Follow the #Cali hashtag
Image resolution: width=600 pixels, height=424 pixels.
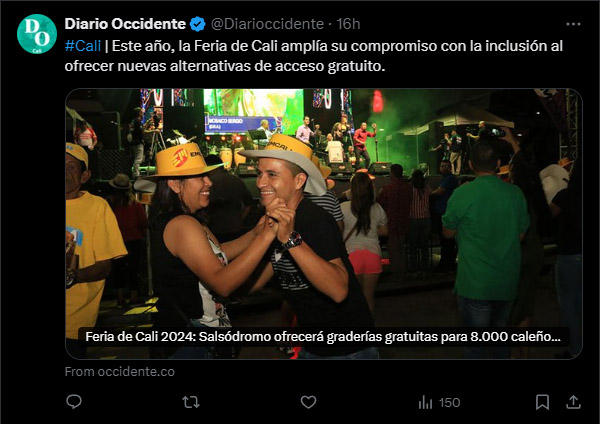(x=83, y=46)
